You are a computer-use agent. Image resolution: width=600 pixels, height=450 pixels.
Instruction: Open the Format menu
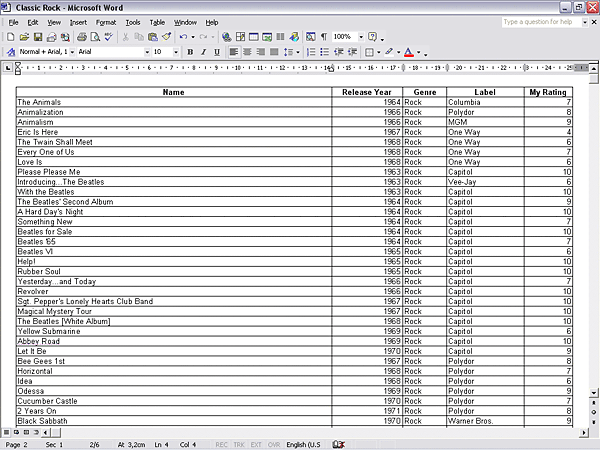(106, 21)
